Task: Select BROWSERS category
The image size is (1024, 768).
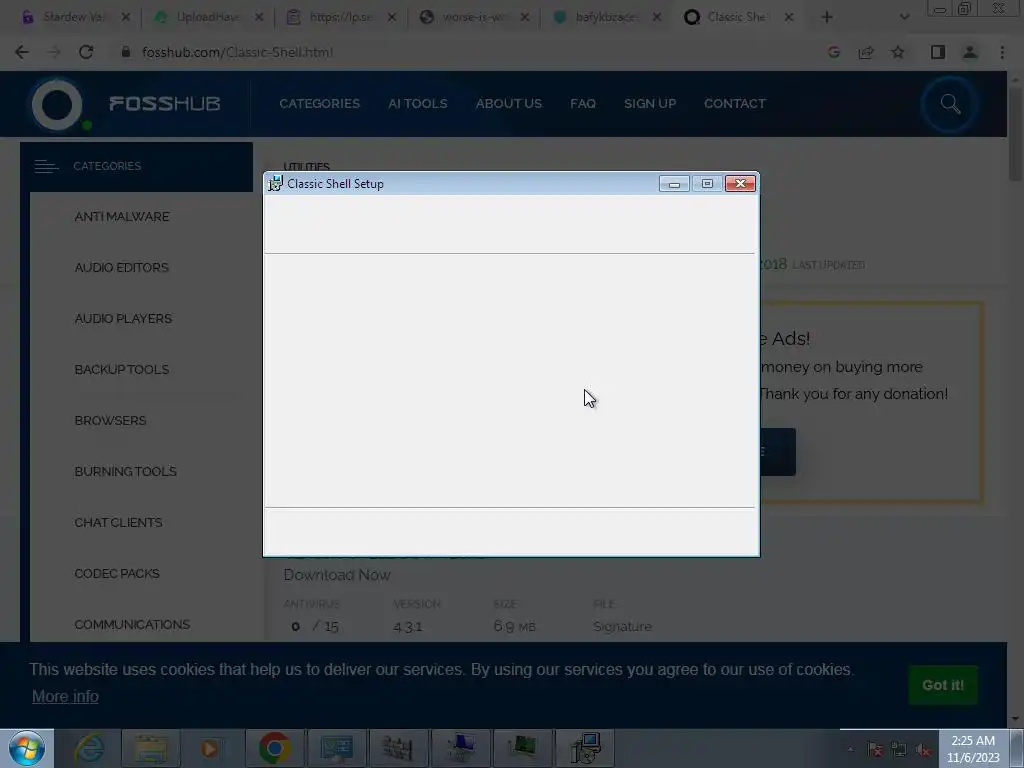Action: (110, 421)
